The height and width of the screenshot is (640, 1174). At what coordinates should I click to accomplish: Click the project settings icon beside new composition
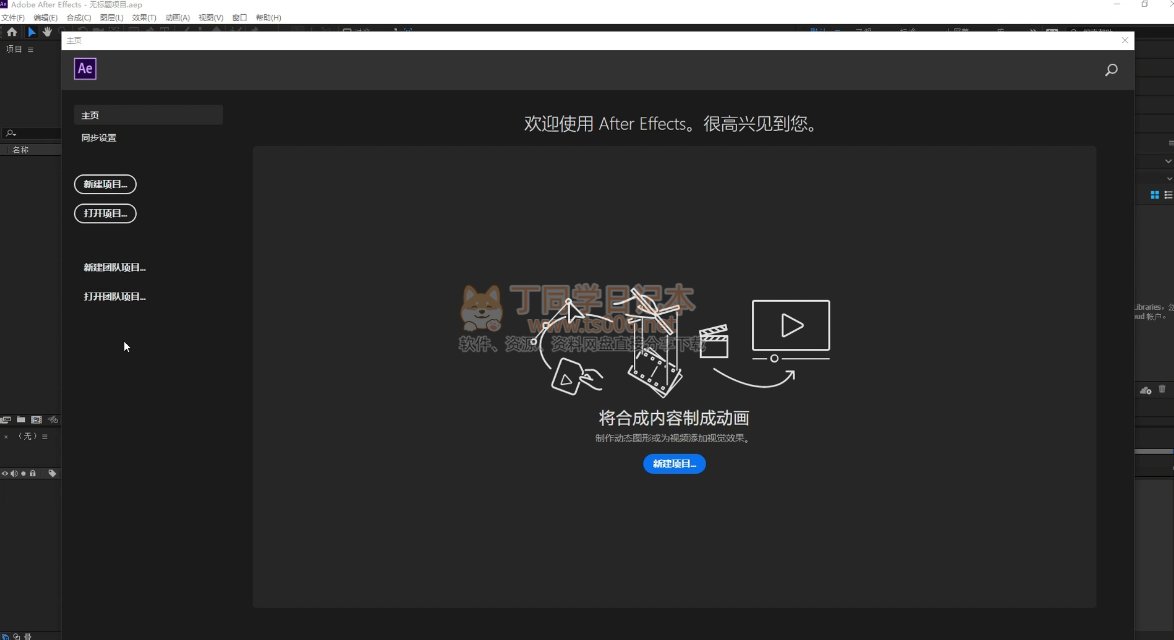pos(53,420)
